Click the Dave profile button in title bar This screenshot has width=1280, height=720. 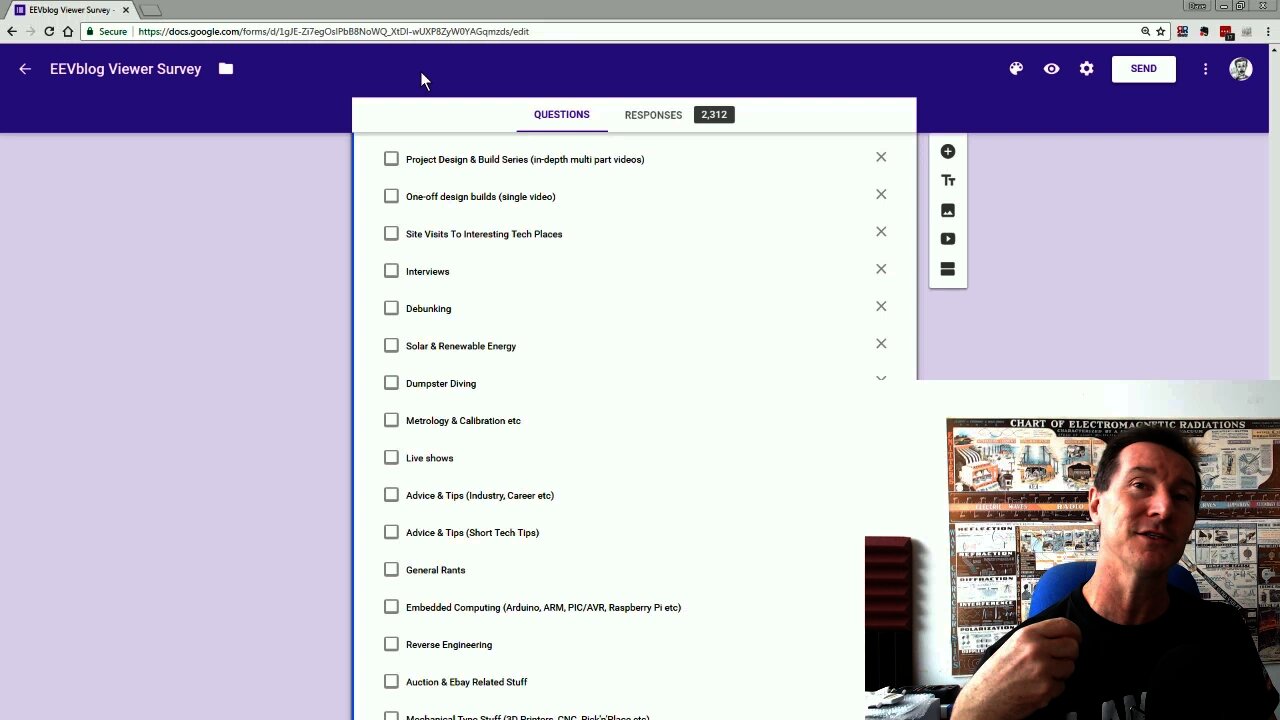click(x=1196, y=6)
